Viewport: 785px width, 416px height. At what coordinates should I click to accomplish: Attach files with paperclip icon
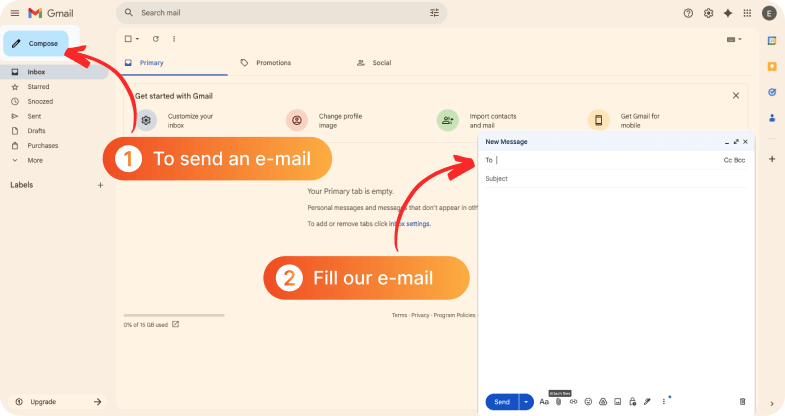coord(559,401)
